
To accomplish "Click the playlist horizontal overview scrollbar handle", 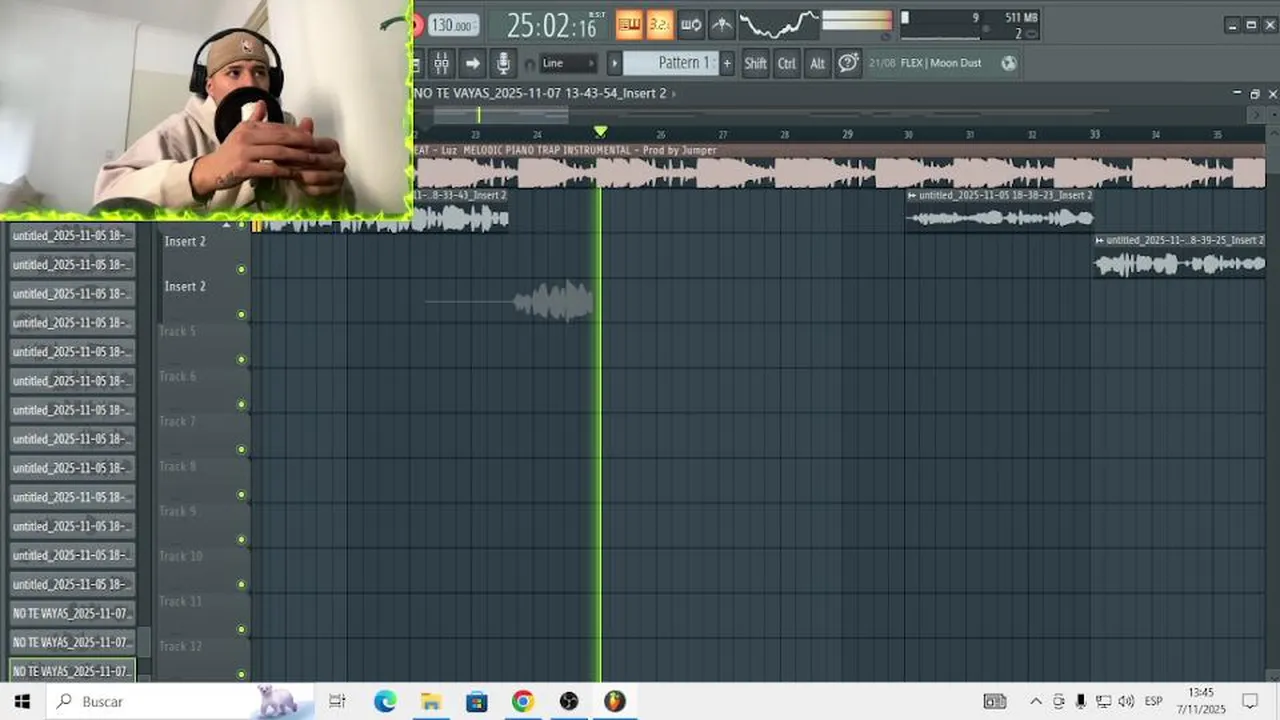I will [500, 115].
